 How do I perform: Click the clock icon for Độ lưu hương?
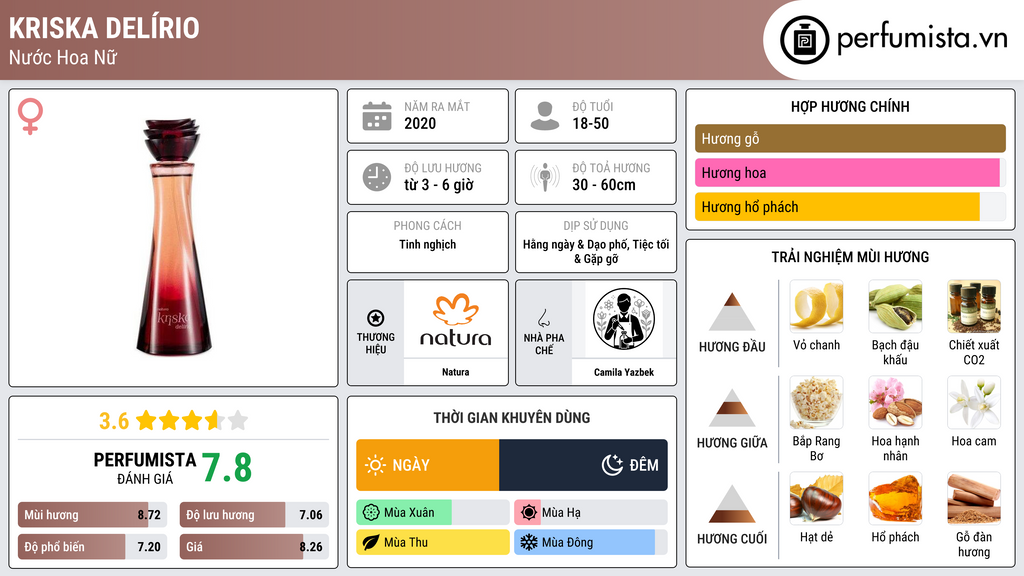click(377, 177)
